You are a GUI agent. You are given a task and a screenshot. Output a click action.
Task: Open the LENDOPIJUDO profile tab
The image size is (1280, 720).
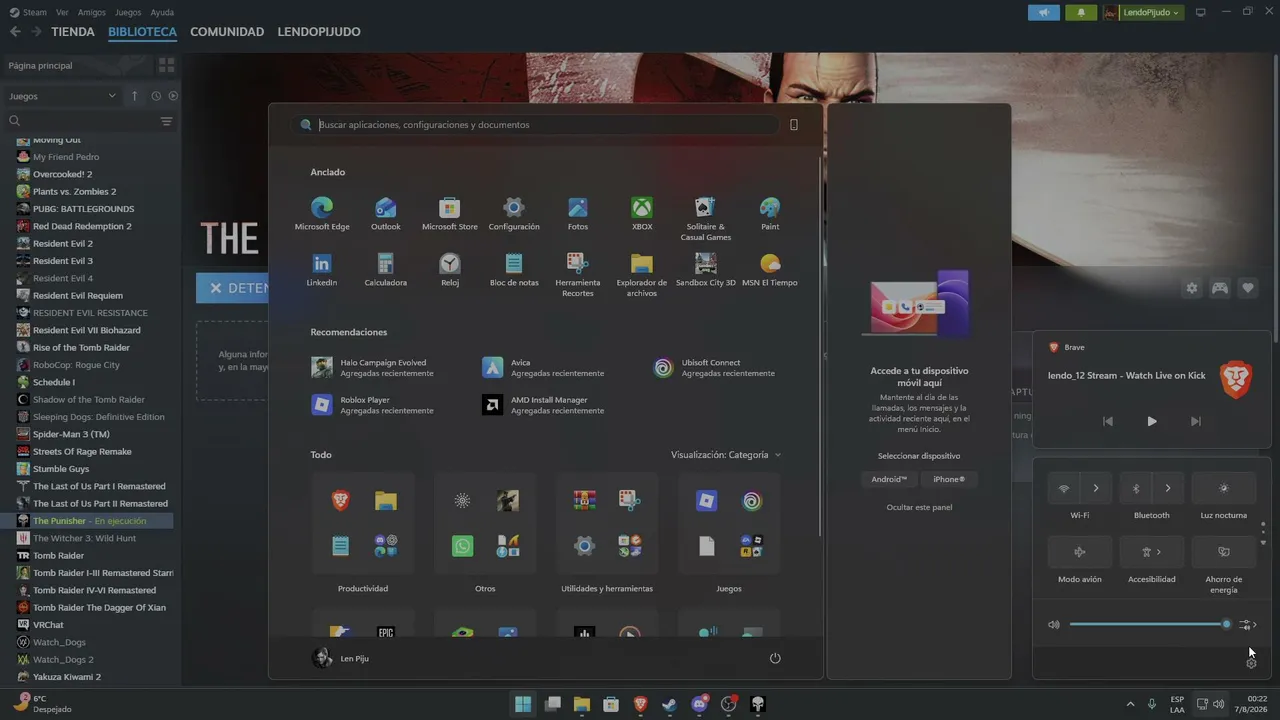pos(319,32)
